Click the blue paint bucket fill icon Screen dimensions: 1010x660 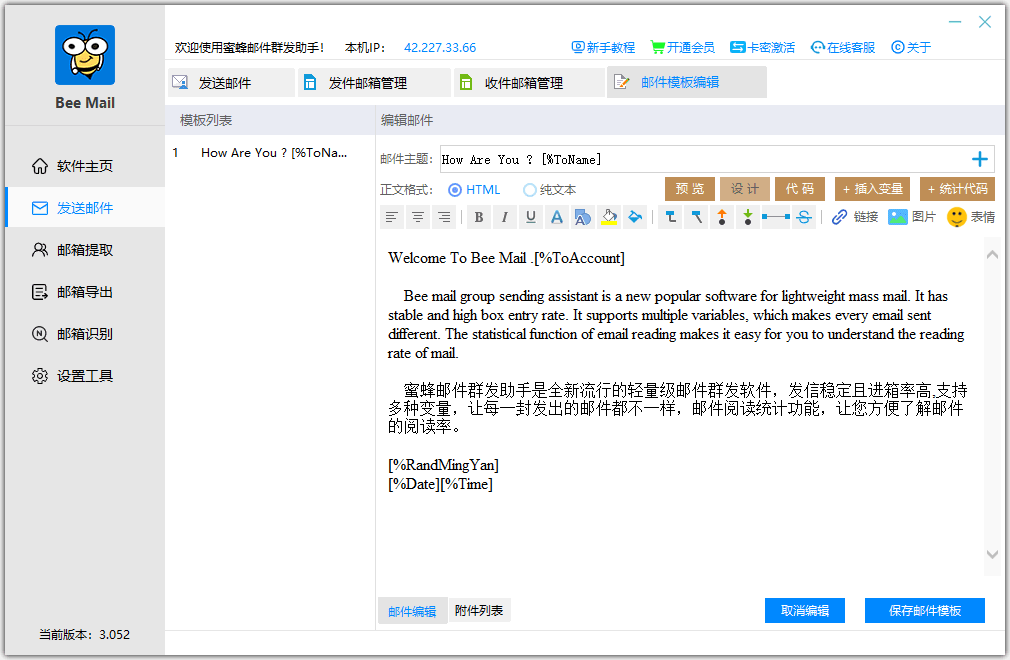click(635, 217)
